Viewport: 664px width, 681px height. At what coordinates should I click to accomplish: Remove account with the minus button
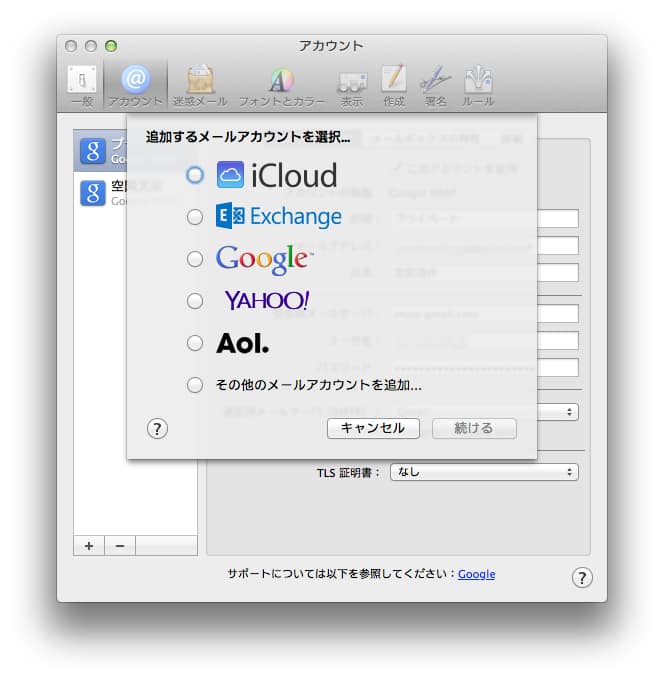coord(119,545)
